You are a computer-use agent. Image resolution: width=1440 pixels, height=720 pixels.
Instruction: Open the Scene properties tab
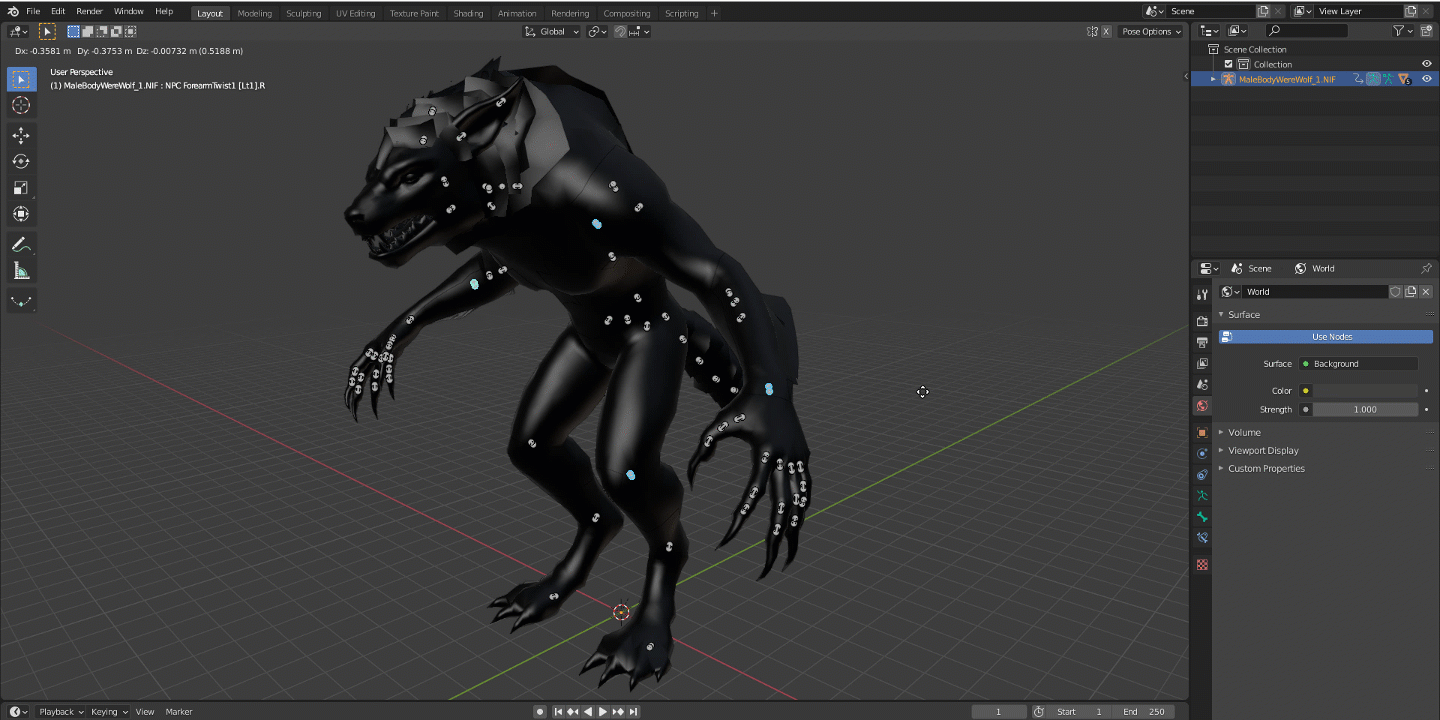1202,384
